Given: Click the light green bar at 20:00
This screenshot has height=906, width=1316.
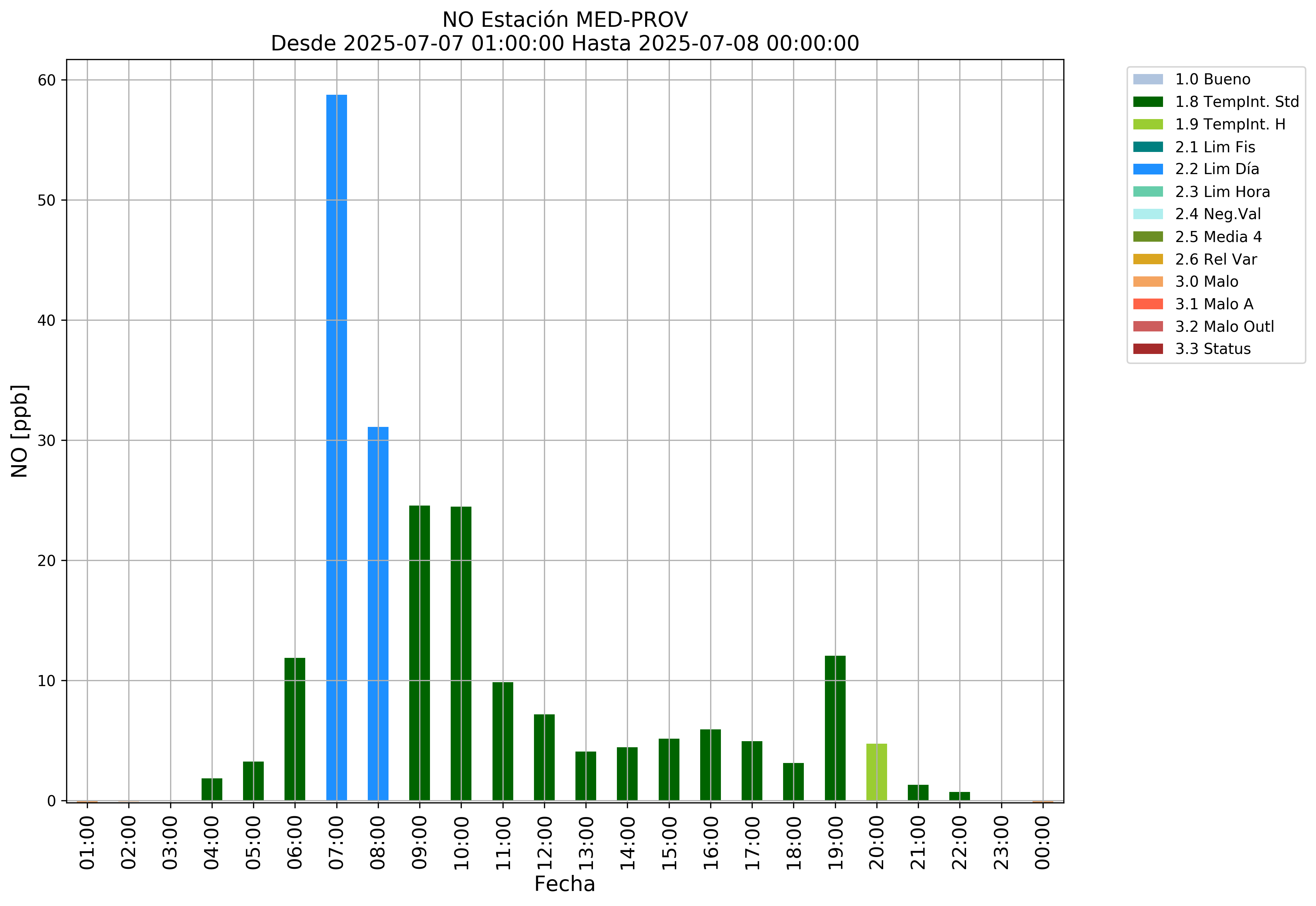Looking at the screenshot, I should (876, 772).
